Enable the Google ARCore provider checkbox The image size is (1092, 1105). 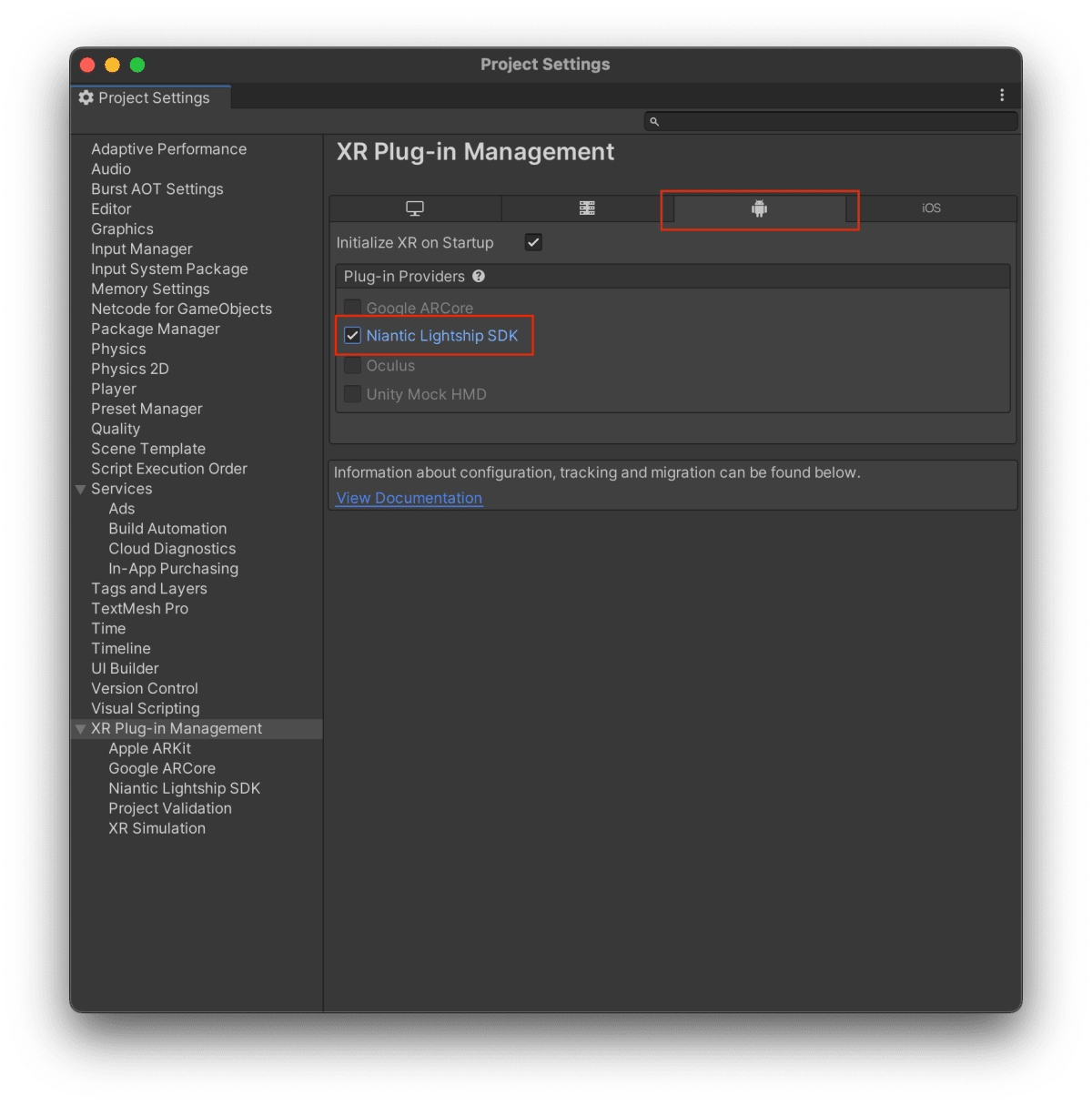click(x=352, y=308)
